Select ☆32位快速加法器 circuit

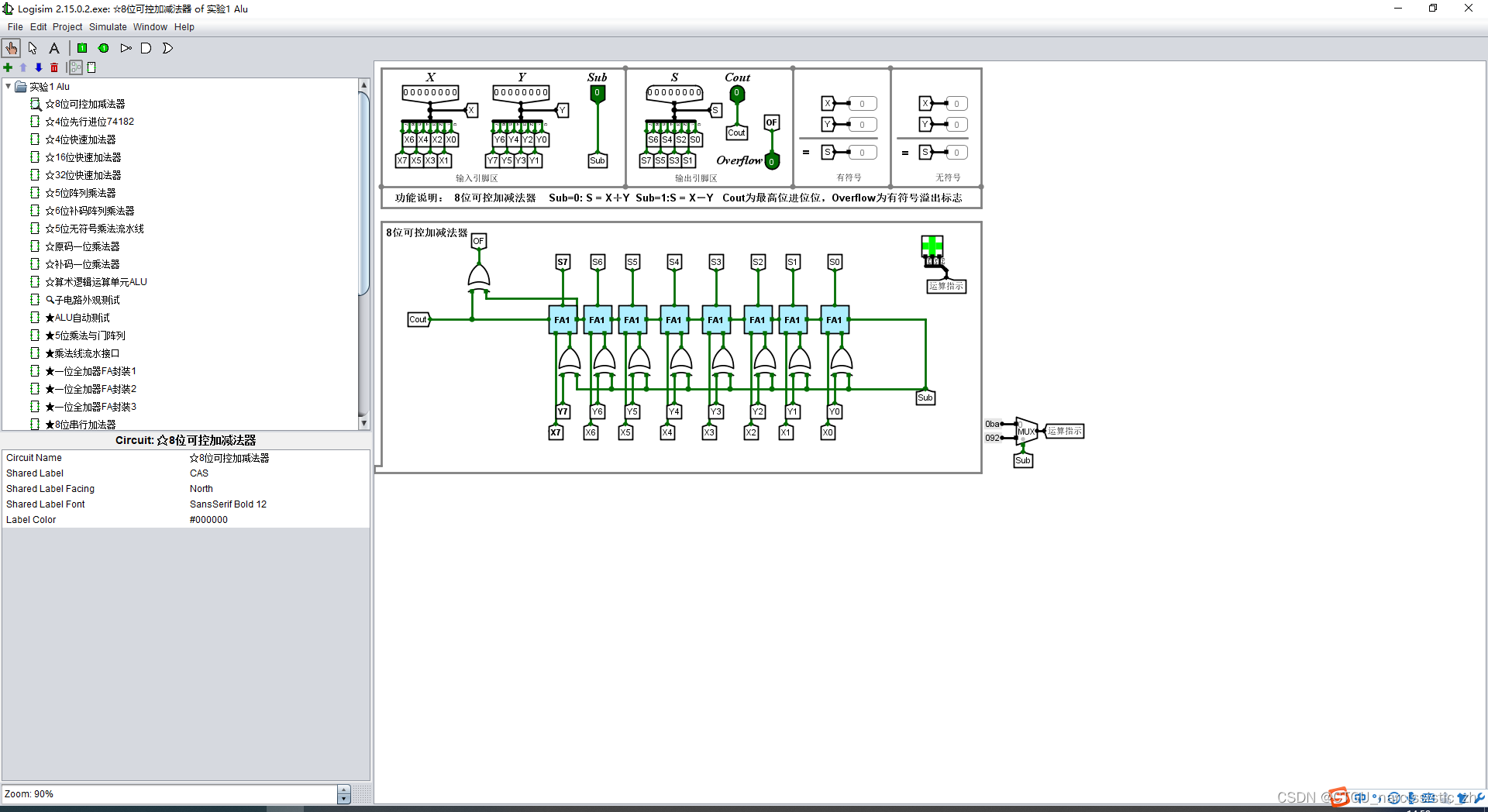pyautogui.click(x=83, y=175)
